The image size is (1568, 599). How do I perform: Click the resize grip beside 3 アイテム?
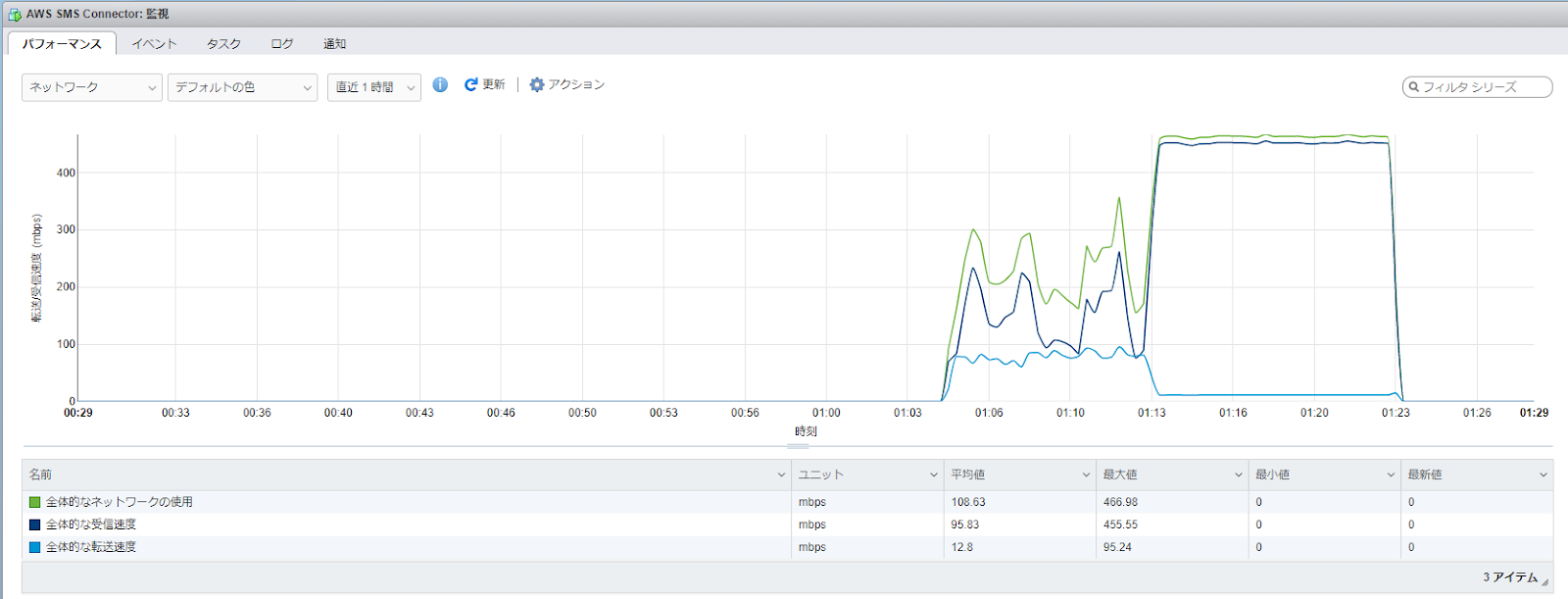(x=1545, y=582)
